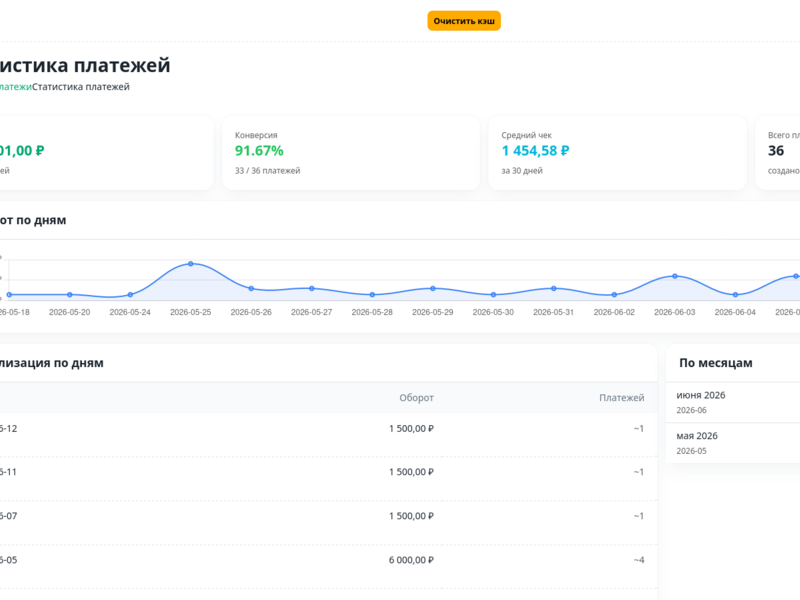Screen dimensions: 800x600
Task: Click the 33 / 36 платежей caption
Action: click(x=267, y=170)
